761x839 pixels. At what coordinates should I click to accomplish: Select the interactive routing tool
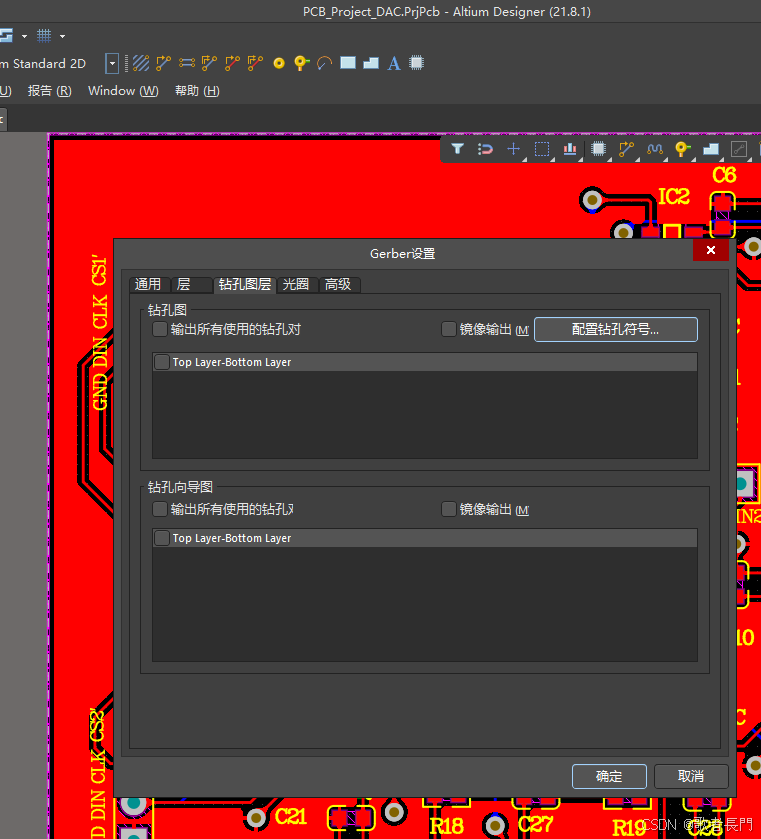(x=163, y=63)
